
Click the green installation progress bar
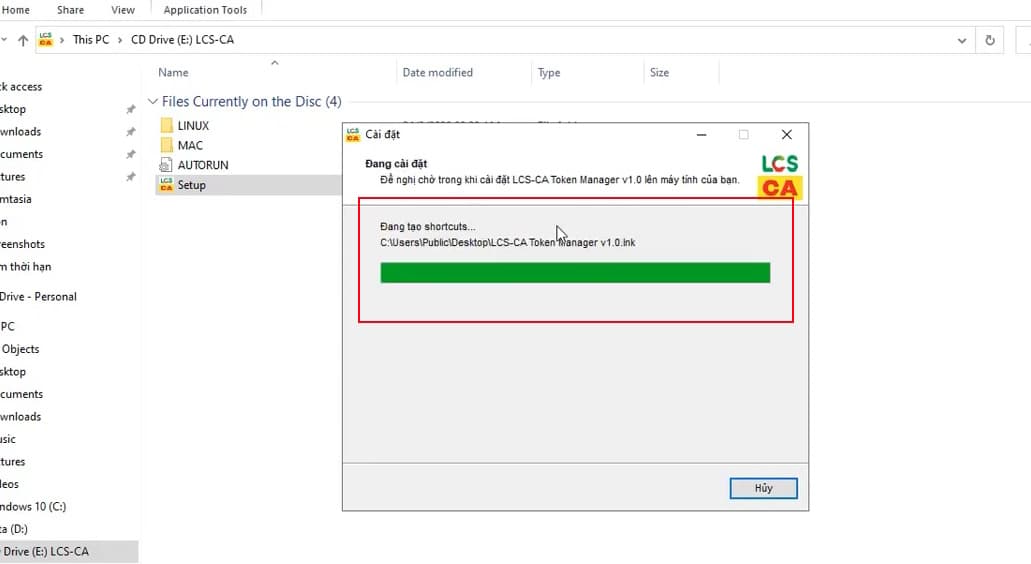pos(575,273)
